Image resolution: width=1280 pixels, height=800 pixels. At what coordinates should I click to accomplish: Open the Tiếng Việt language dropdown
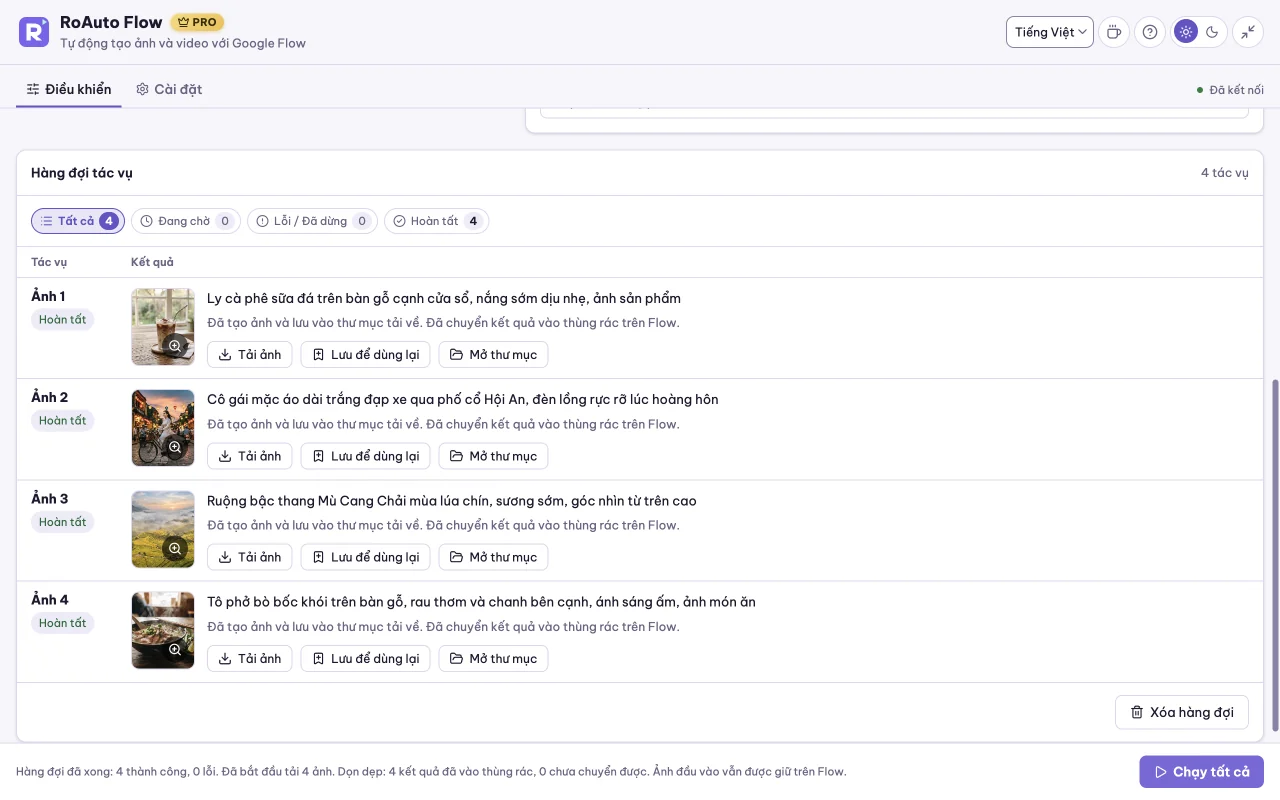pyautogui.click(x=1050, y=32)
